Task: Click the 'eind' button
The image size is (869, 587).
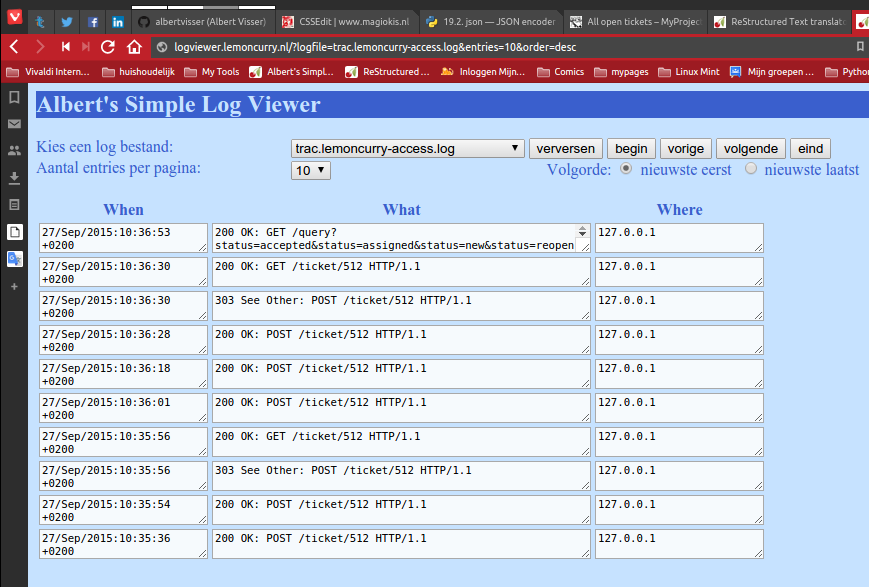Action: (810, 149)
